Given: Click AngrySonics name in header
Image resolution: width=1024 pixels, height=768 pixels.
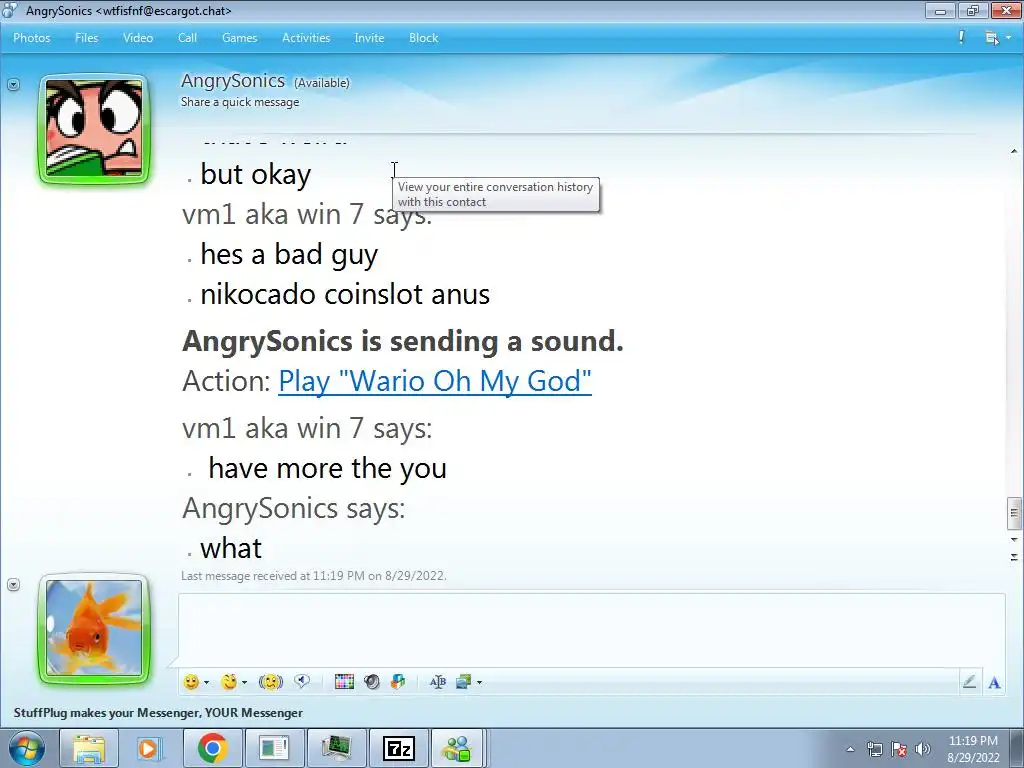Looking at the screenshot, I should pyautogui.click(x=232, y=80).
